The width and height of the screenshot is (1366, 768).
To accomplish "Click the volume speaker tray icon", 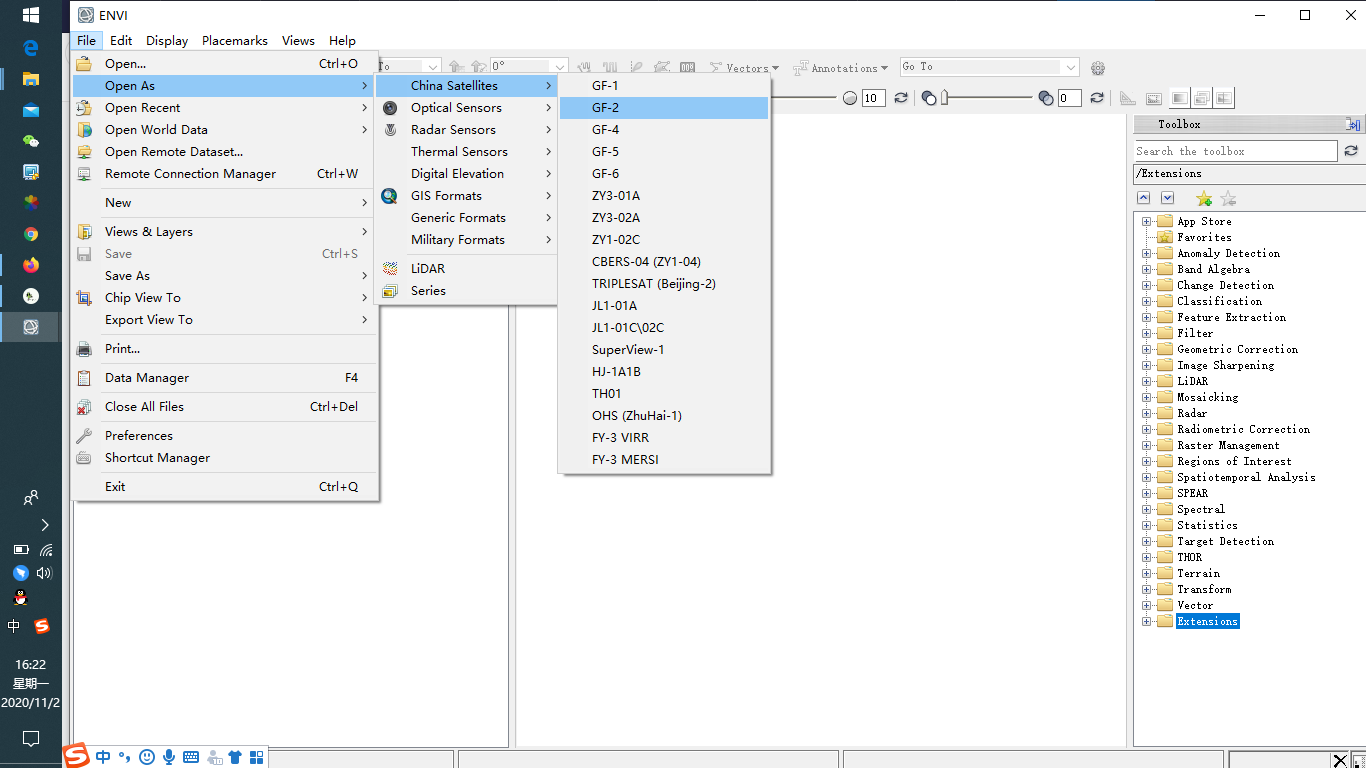I will point(44,573).
